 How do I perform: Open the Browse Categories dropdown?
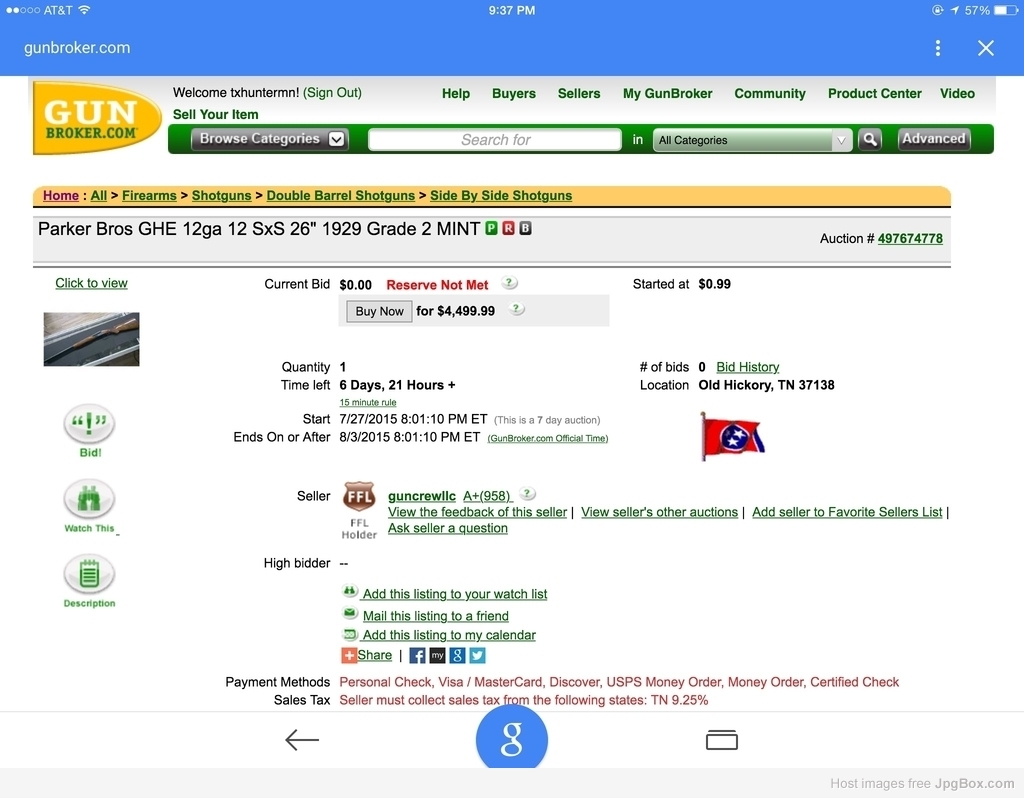pos(269,138)
